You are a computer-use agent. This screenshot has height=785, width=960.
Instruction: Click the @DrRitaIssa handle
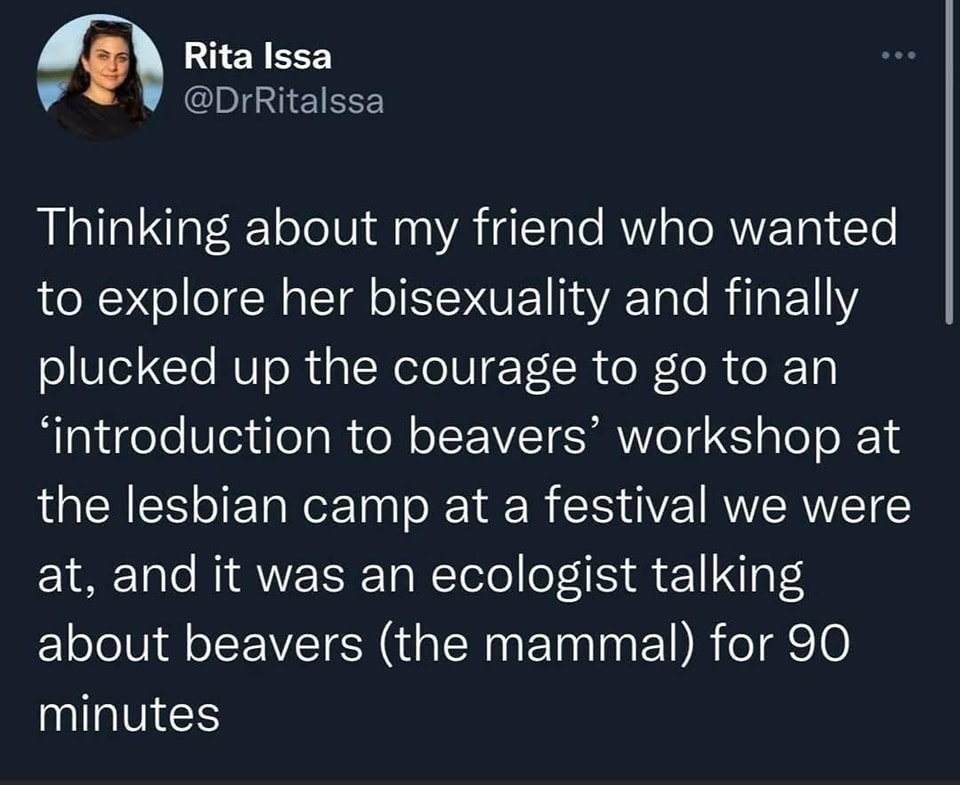coord(284,101)
